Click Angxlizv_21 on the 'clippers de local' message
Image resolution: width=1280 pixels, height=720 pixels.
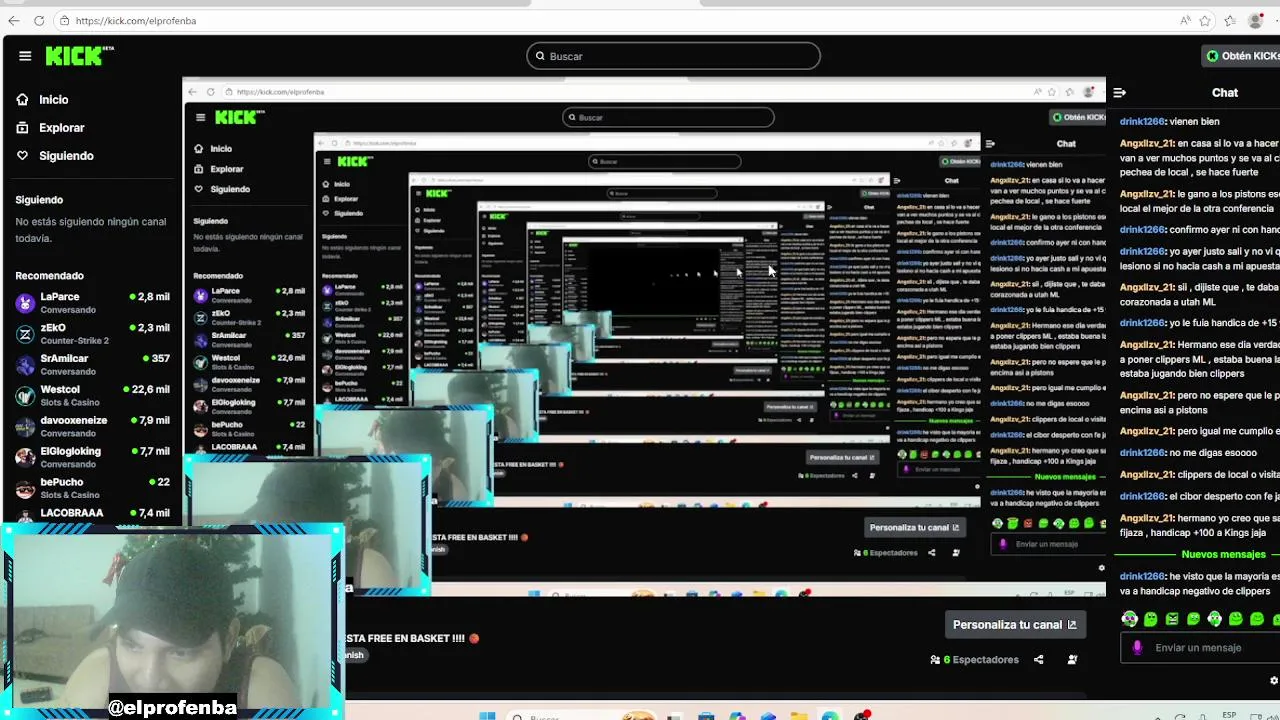point(1146,475)
